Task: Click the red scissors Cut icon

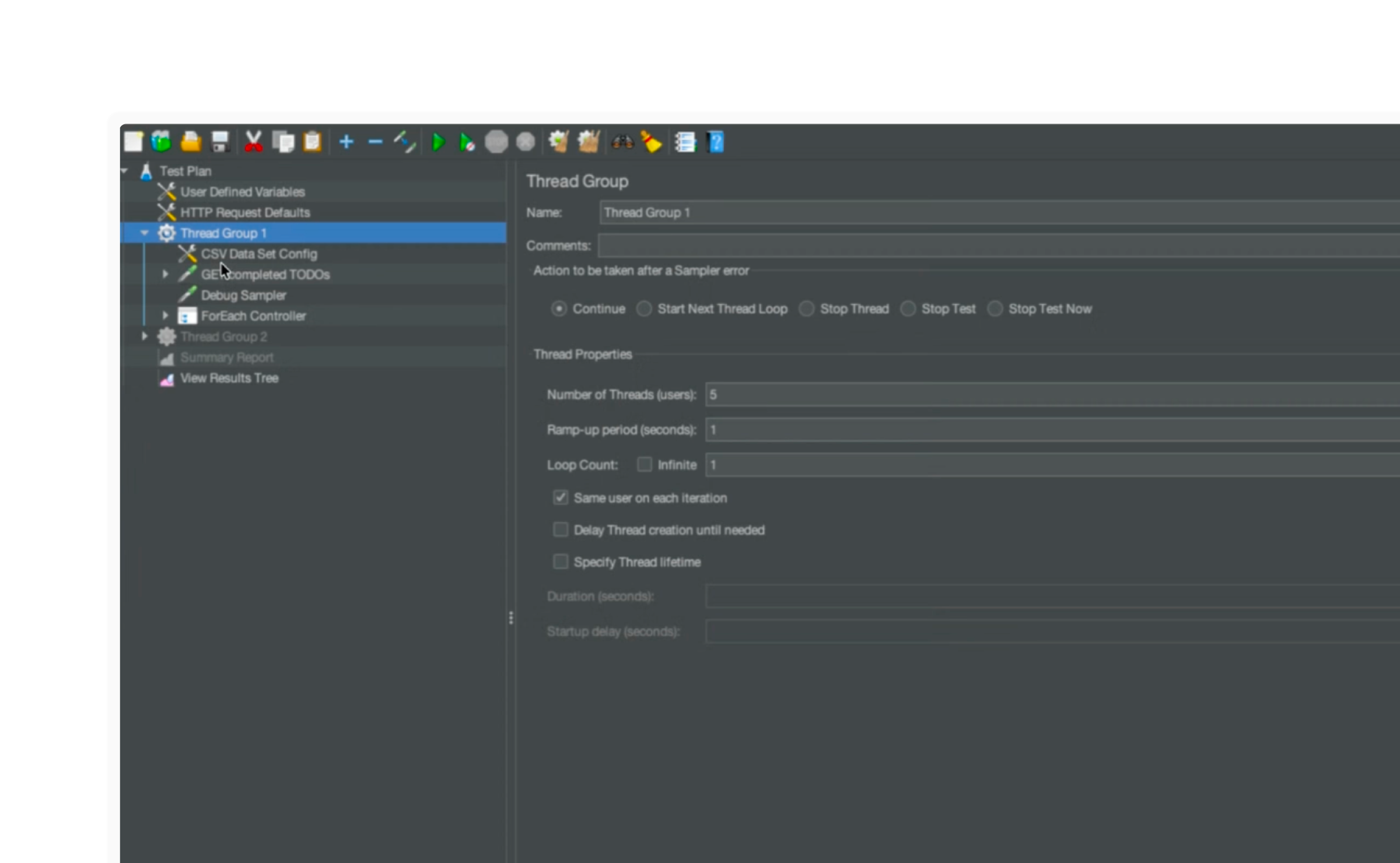Action: (253, 142)
